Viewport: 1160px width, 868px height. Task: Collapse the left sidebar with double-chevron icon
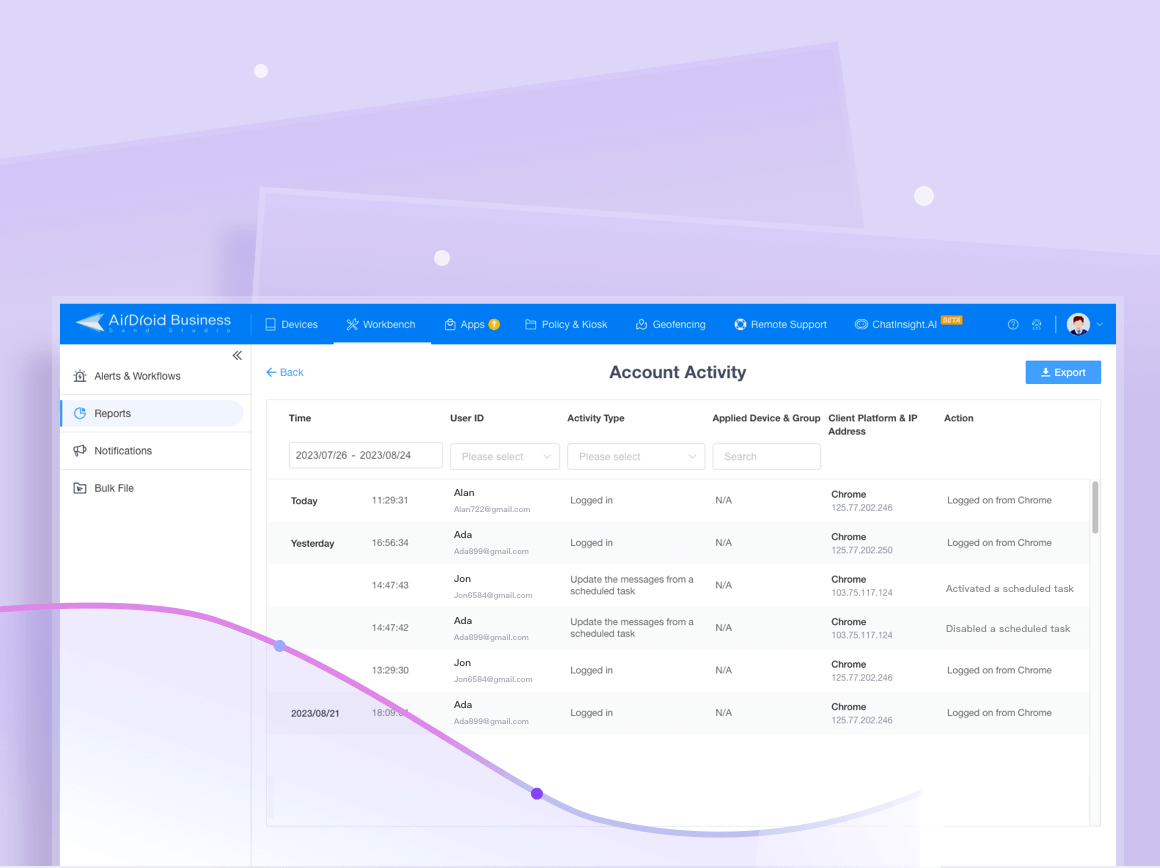pyautogui.click(x=237, y=356)
